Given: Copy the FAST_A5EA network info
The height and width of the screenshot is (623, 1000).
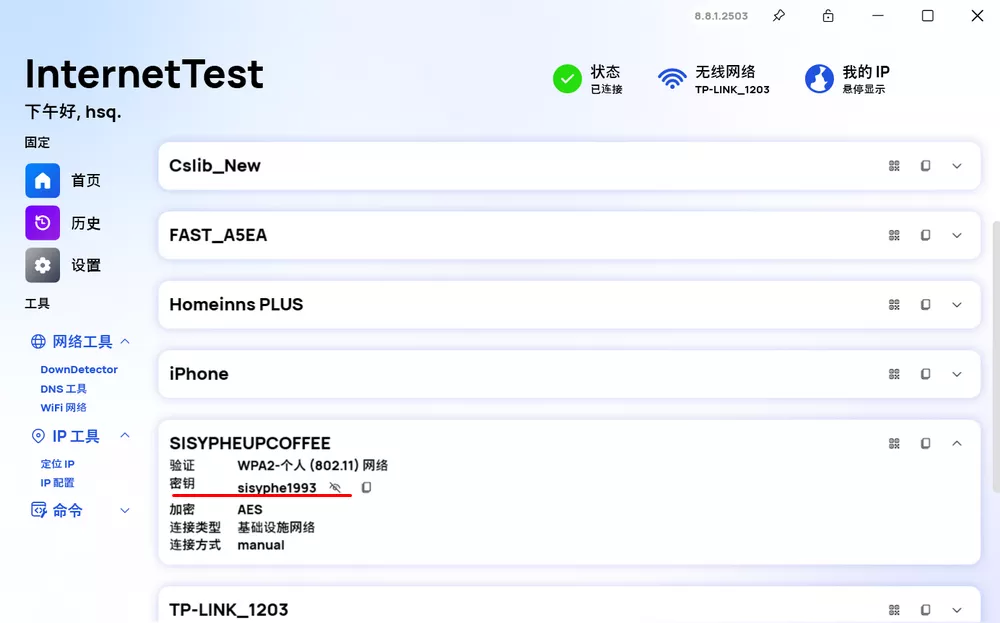Looking at the screenshot, I should tap(926, 235).
